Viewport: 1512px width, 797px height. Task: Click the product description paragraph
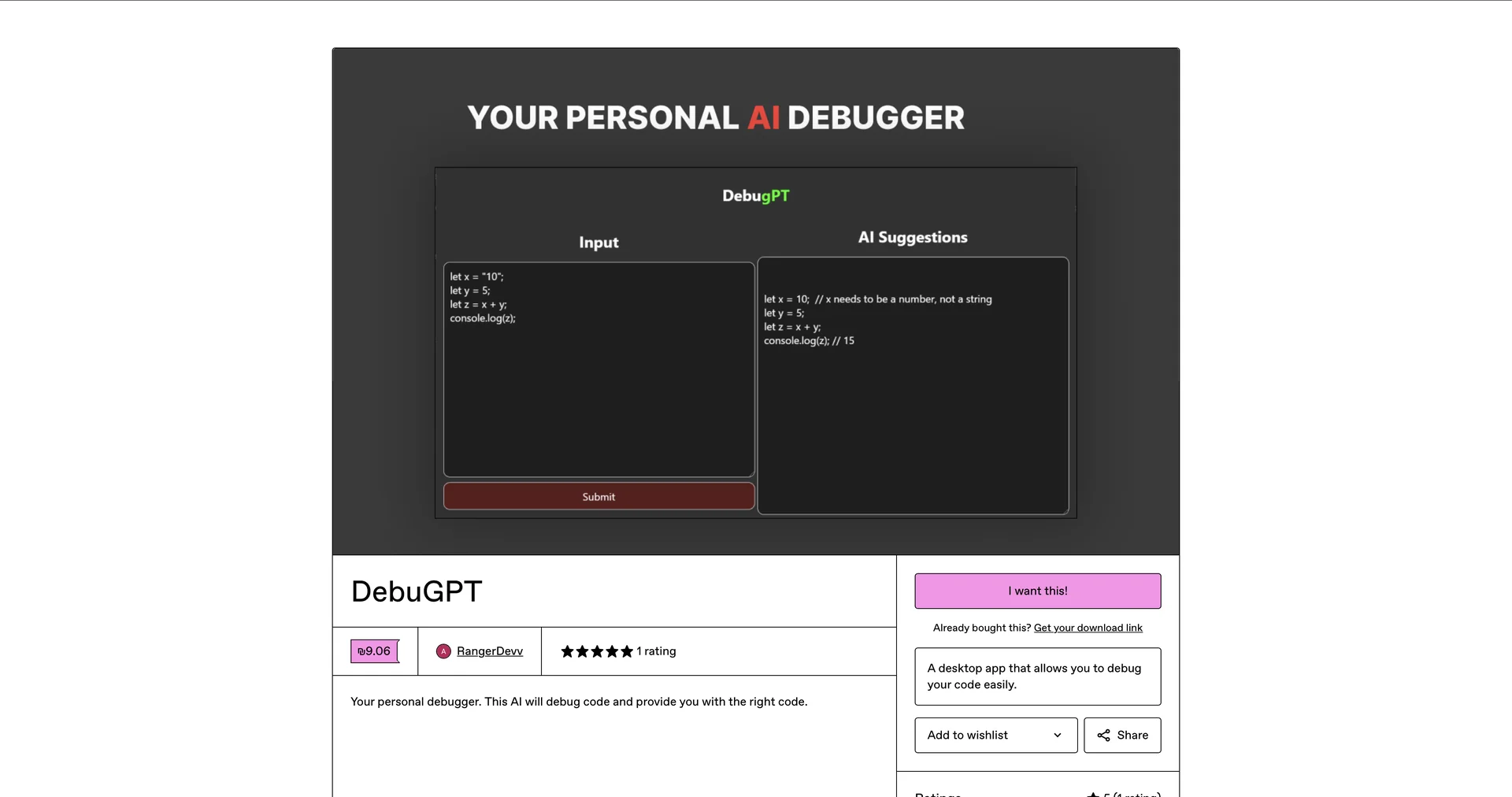coord(579,702)
